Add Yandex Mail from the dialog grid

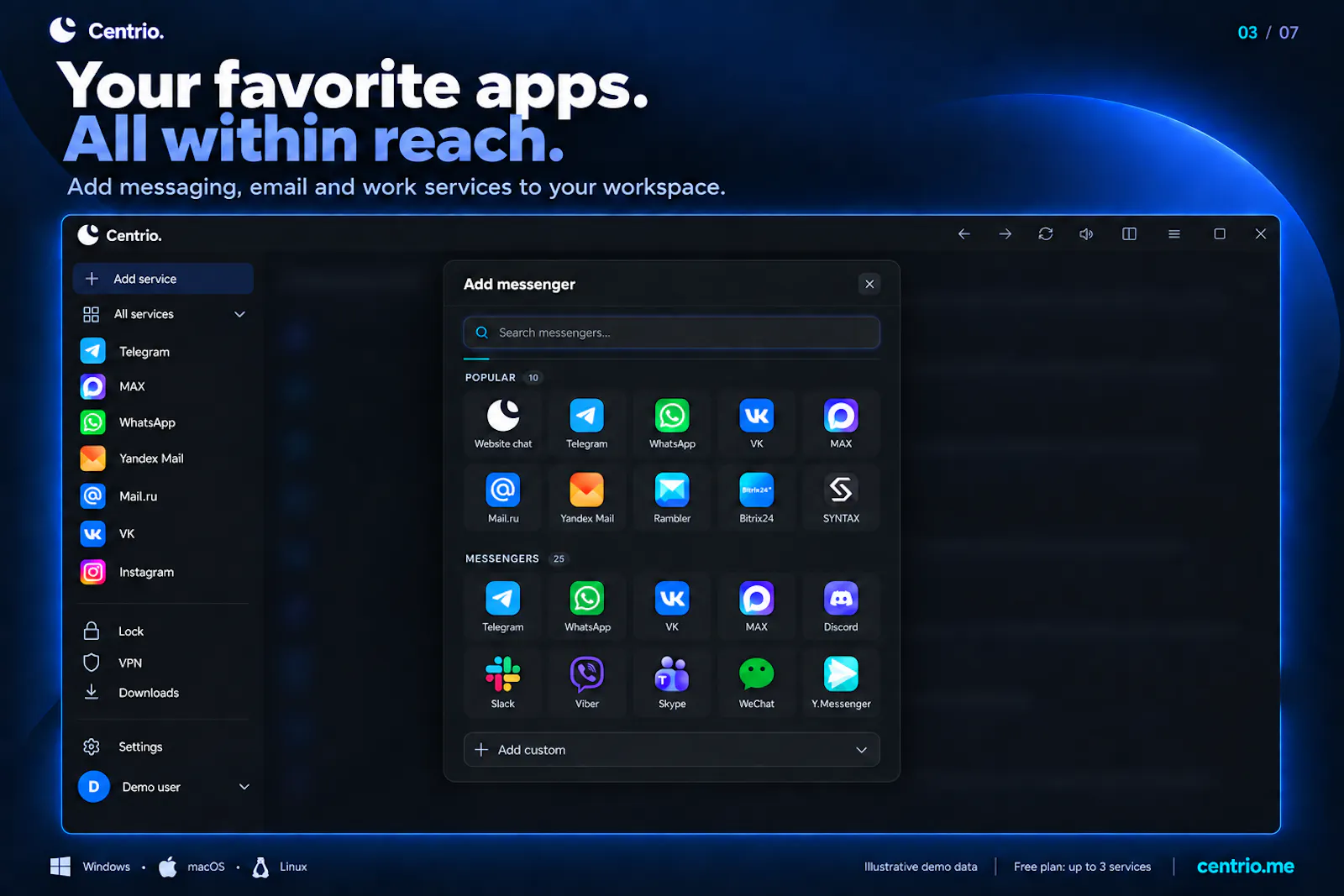point(587,498)
